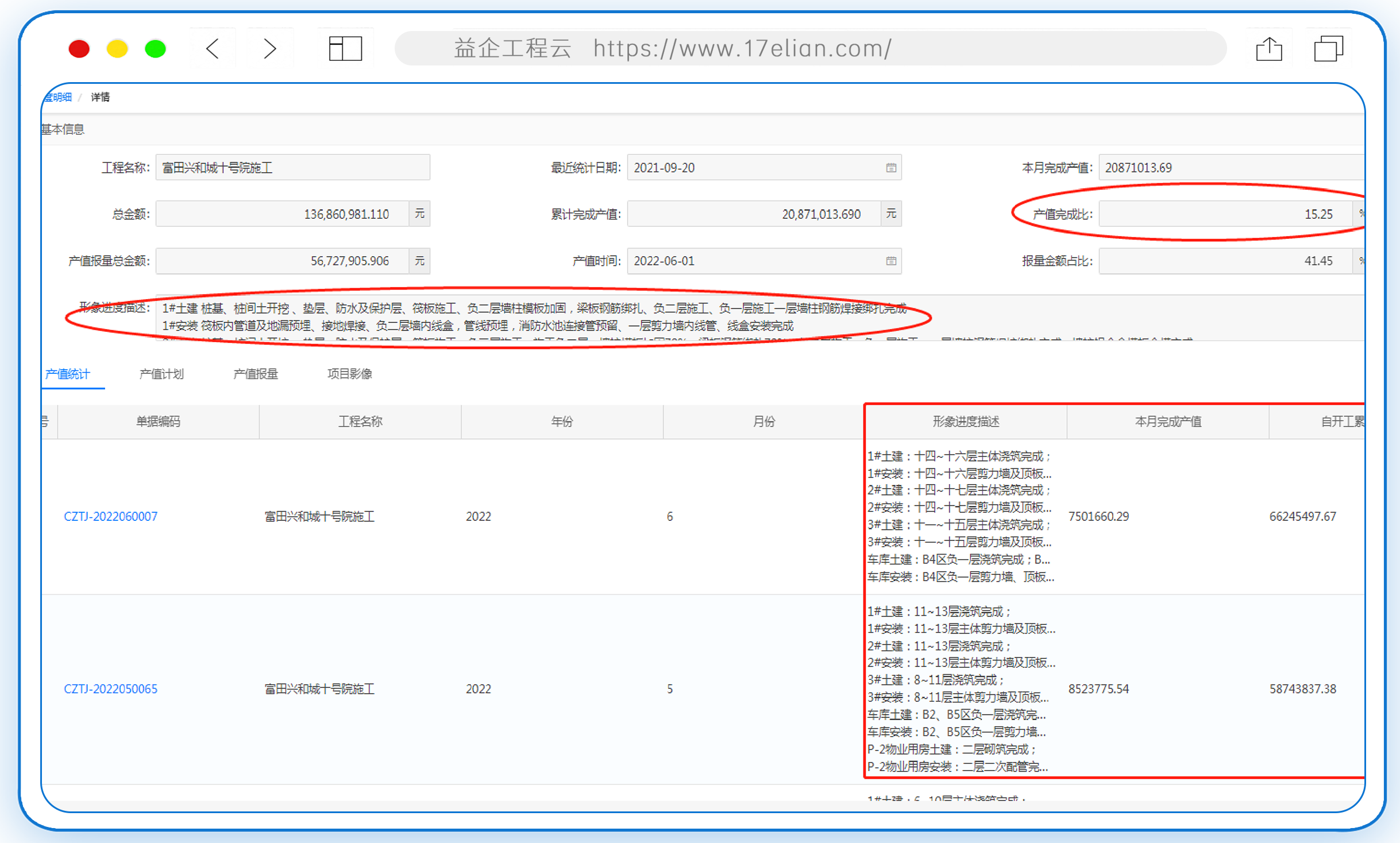Switch to the 产值计划 tab
The image size is (1400, 843).
point(161,374)
